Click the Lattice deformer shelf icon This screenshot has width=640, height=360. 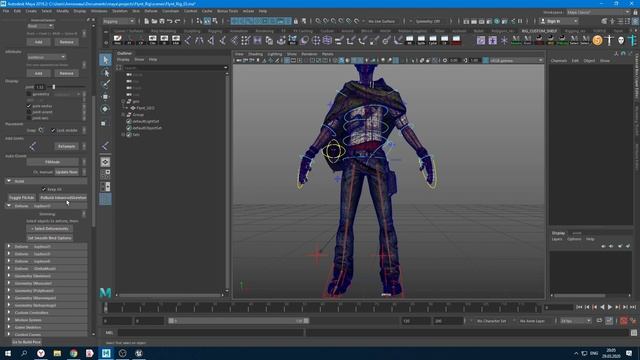pyautogui.click(x=327, y=40)
